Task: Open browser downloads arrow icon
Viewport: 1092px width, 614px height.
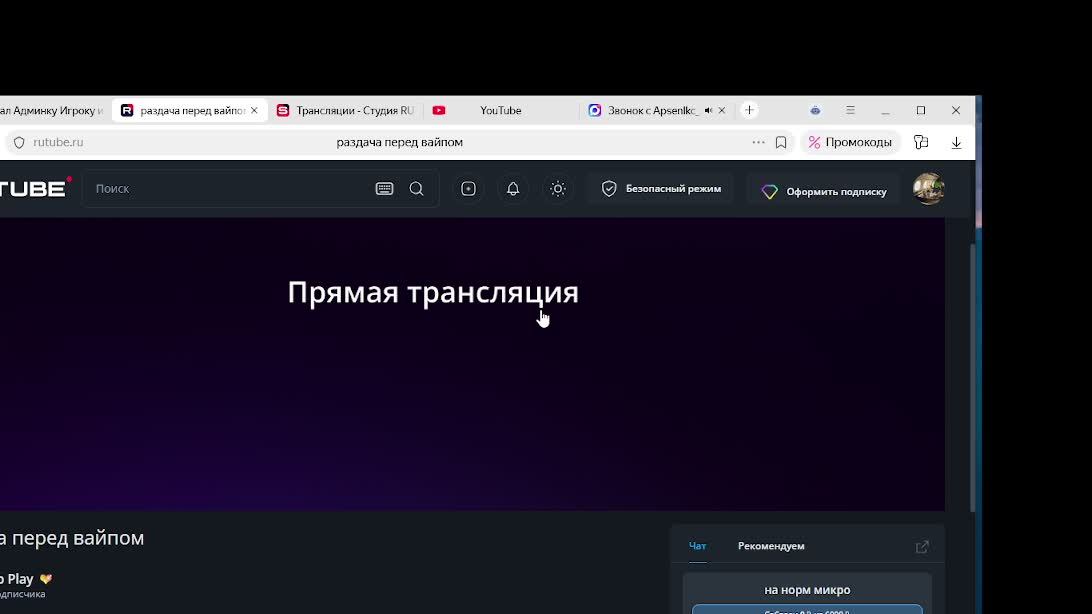Action: click(956, 142)
